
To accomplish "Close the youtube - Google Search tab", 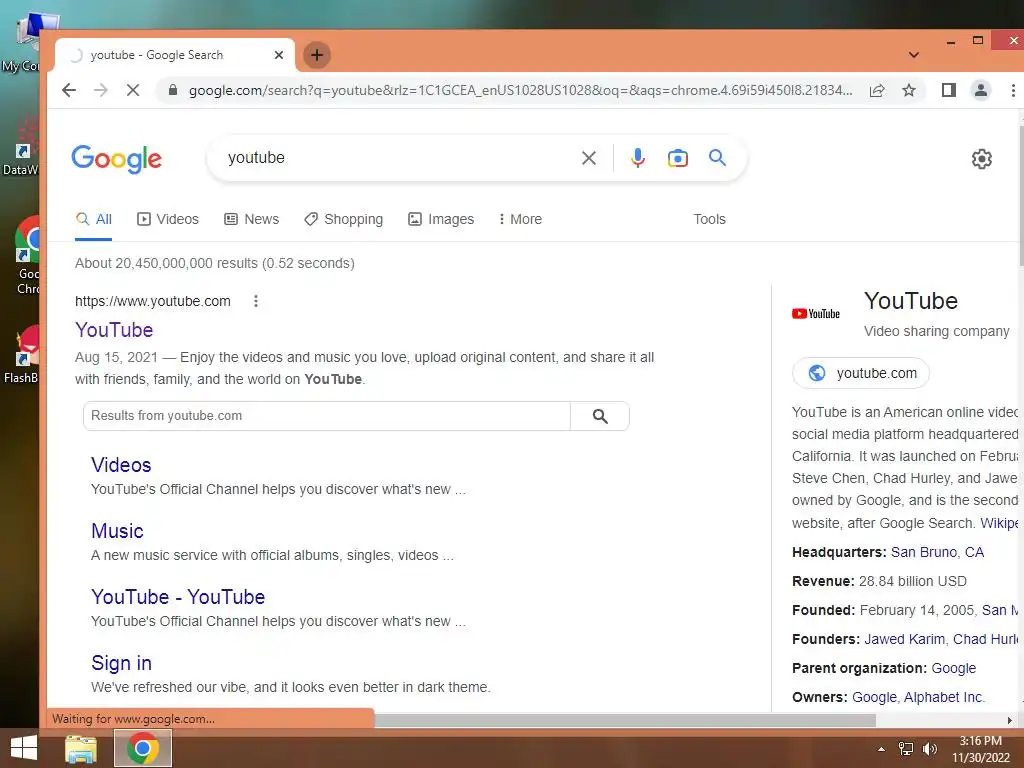I will point(279,55).
